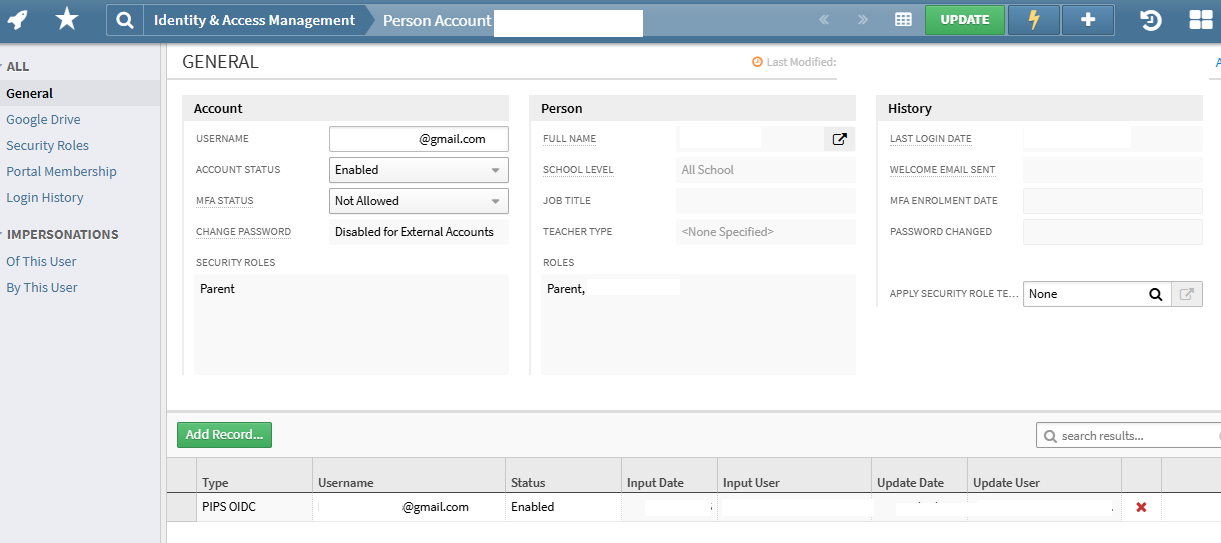Image resolution: width=1221 pixels, height=543 pixels.
Task: Open external link beside security role template
Action: (x=1187, y=294)
